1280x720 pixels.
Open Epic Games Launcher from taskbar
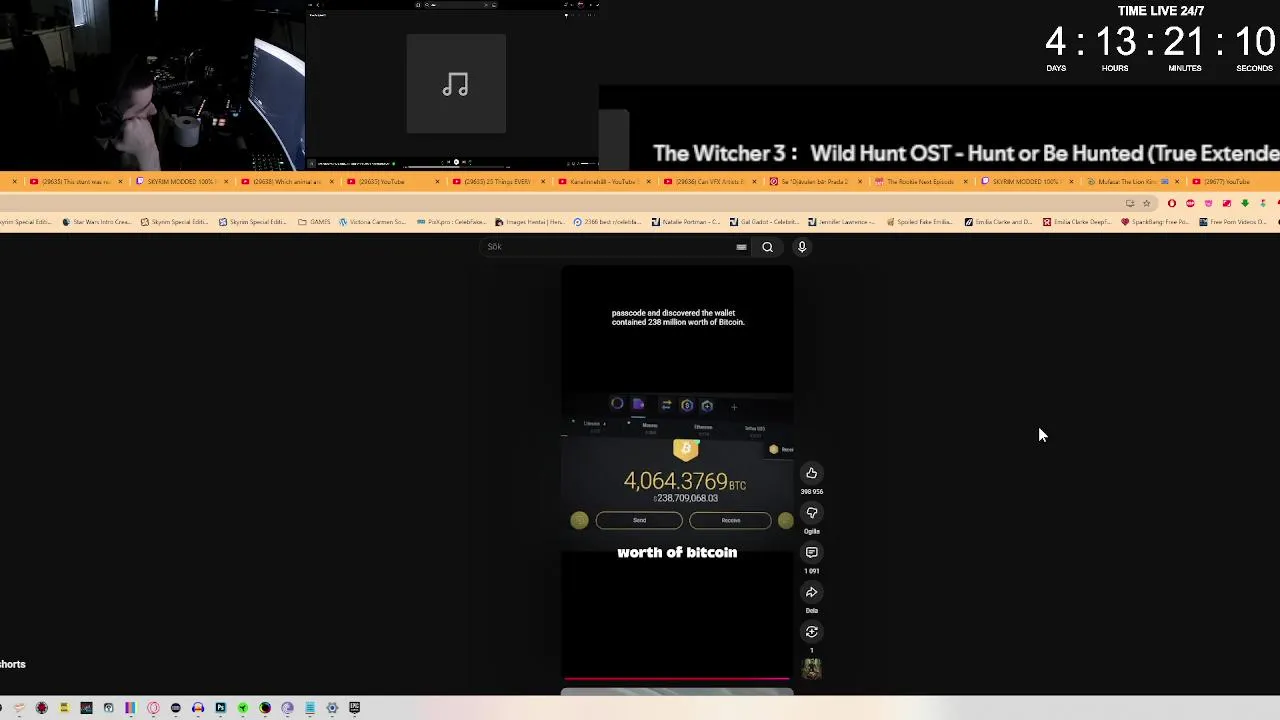point(354,708)
